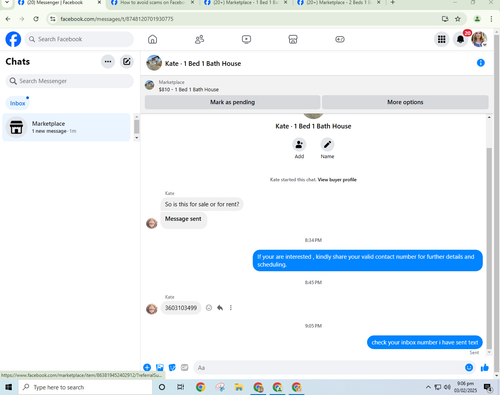Select the Inbox filter tab
This screenshot has height=395, width=500.
pyautogui.click(x=17, y=103)
